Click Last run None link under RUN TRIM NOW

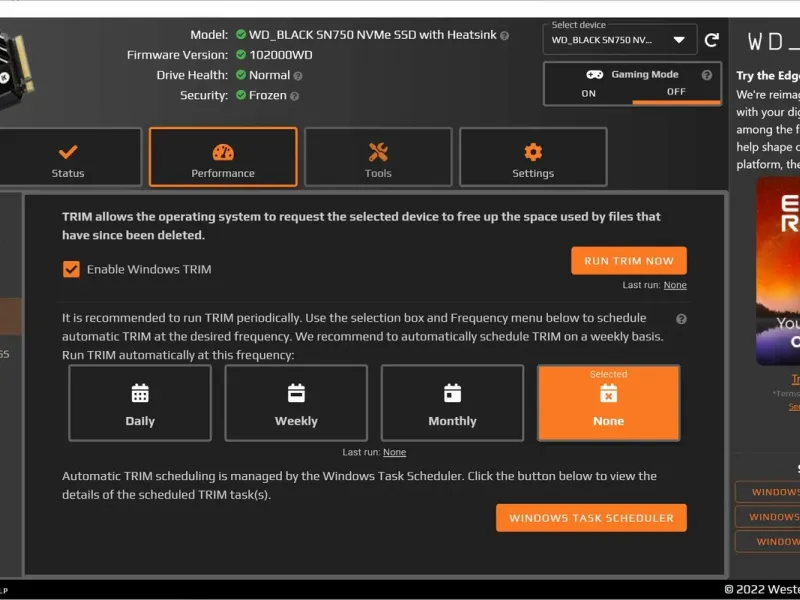[675, 285]
